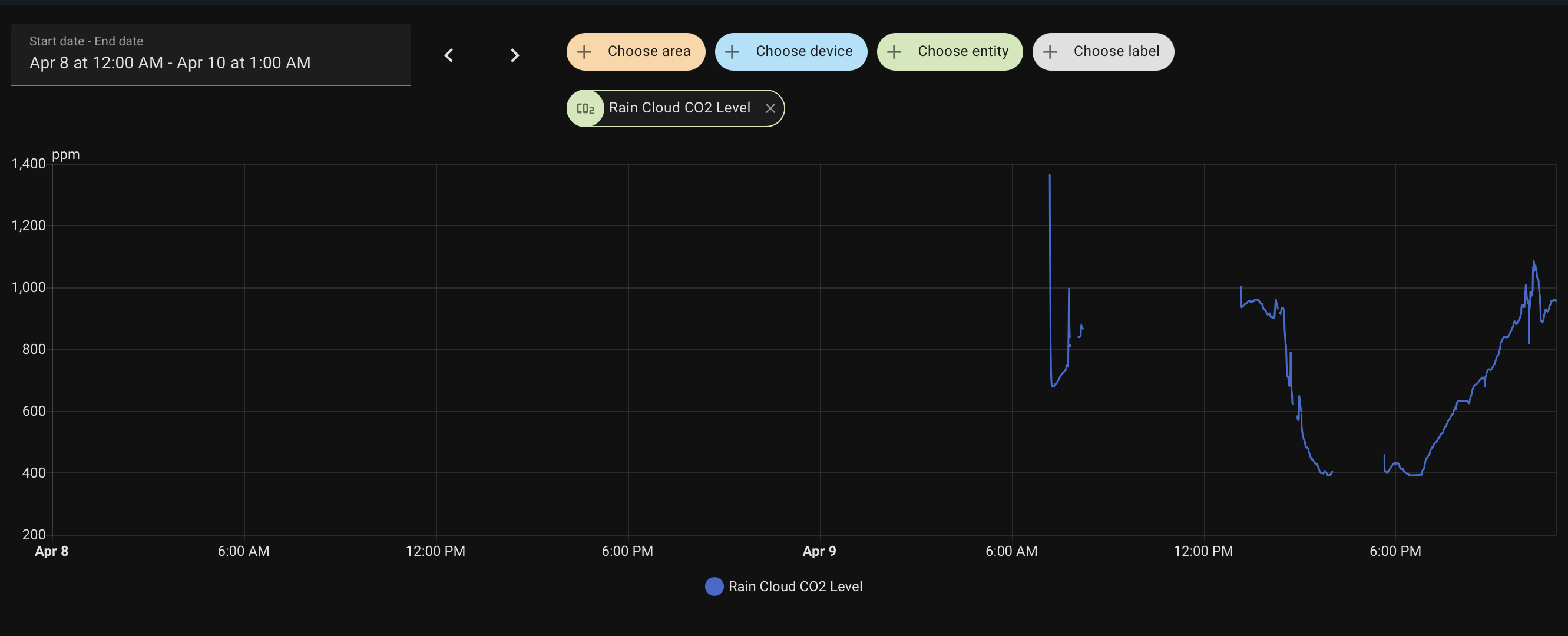Click the previous date range arrow
1568x636 pixels.
(x=449, y=55)
